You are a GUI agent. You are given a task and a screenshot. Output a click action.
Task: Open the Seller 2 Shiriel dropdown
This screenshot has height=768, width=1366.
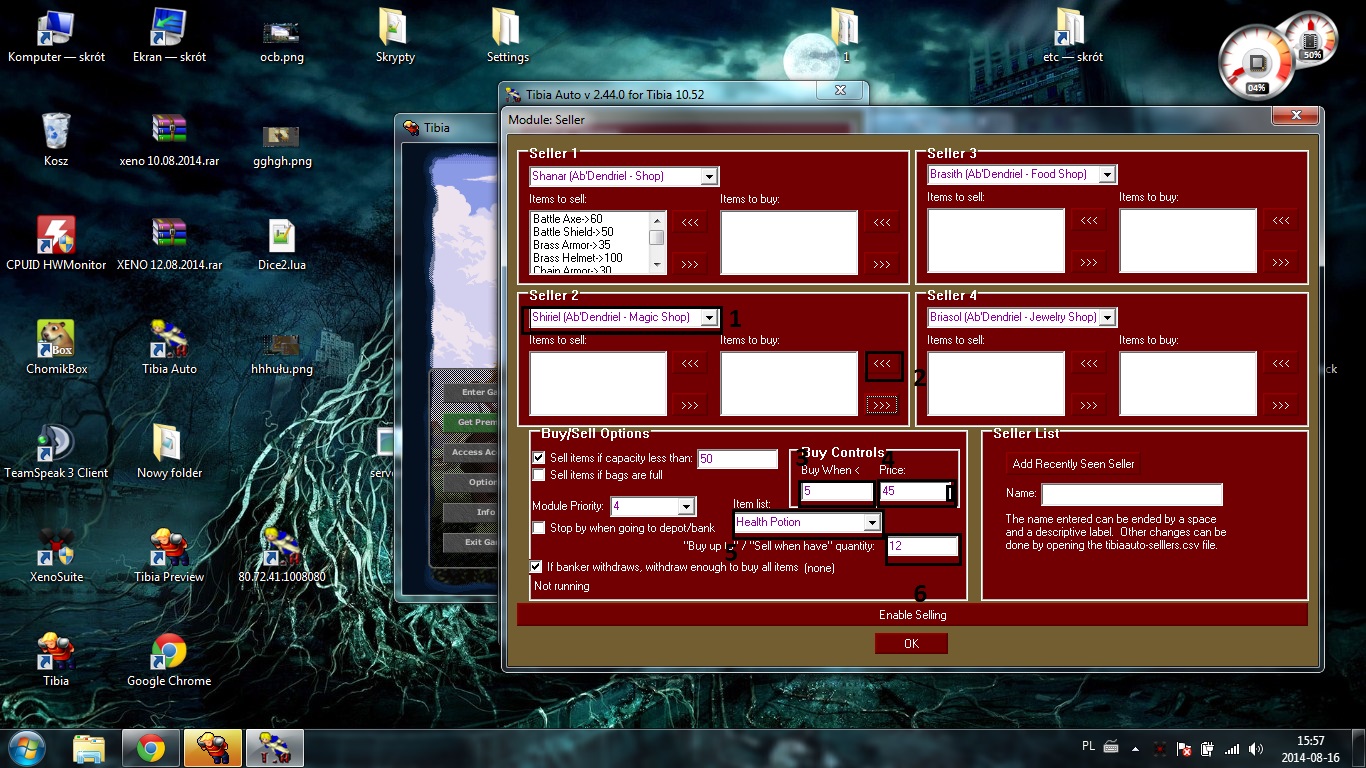[709, 318]
